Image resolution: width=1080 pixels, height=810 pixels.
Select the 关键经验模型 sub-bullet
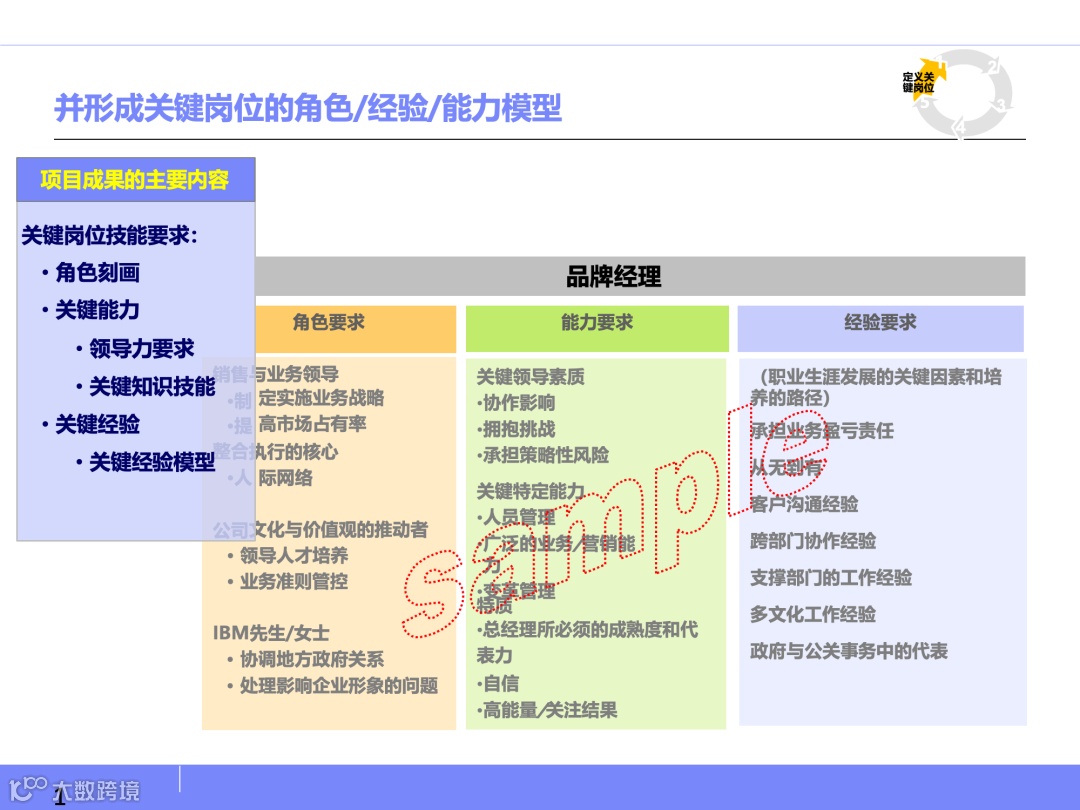pos(152,462)
